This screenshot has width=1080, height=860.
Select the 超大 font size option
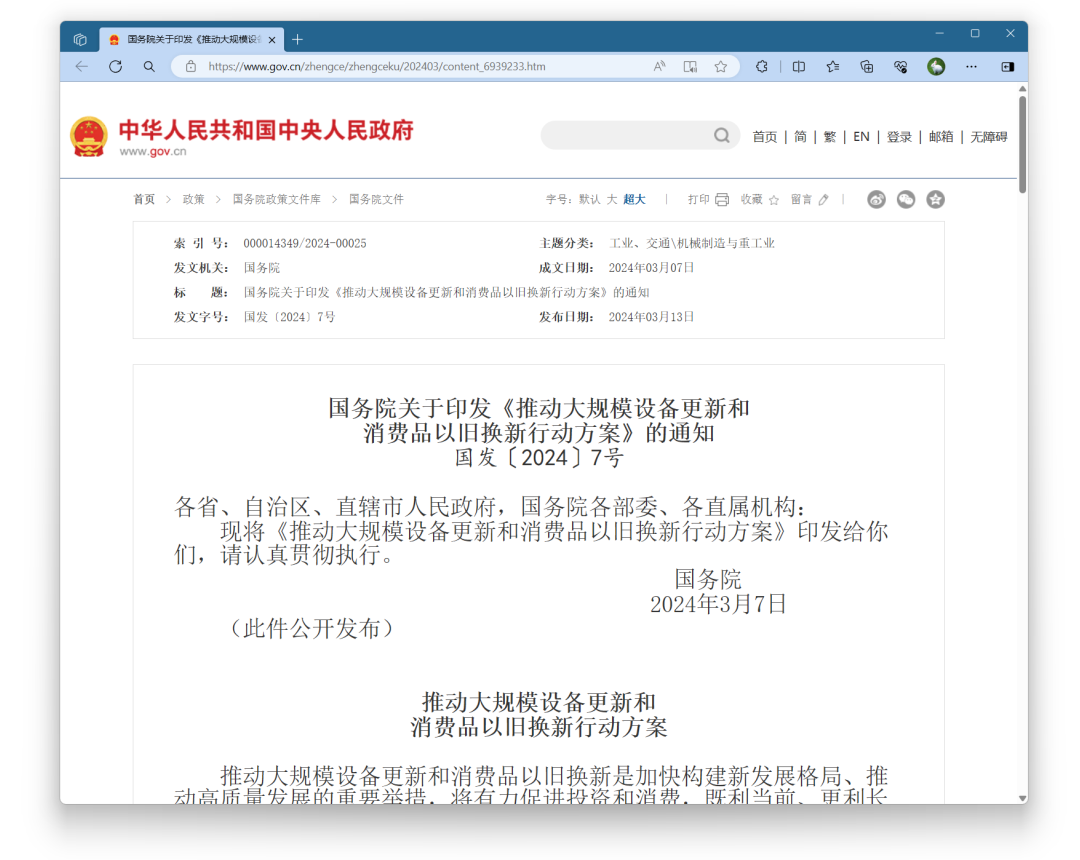pyautogui.click(x=634, y=200)
